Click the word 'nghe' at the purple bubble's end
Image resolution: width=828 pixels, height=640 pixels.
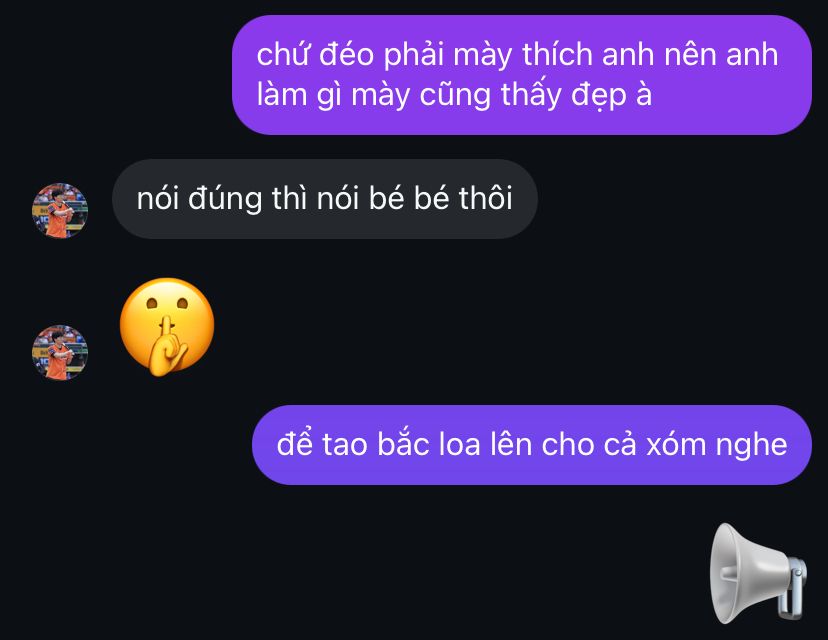751,445
